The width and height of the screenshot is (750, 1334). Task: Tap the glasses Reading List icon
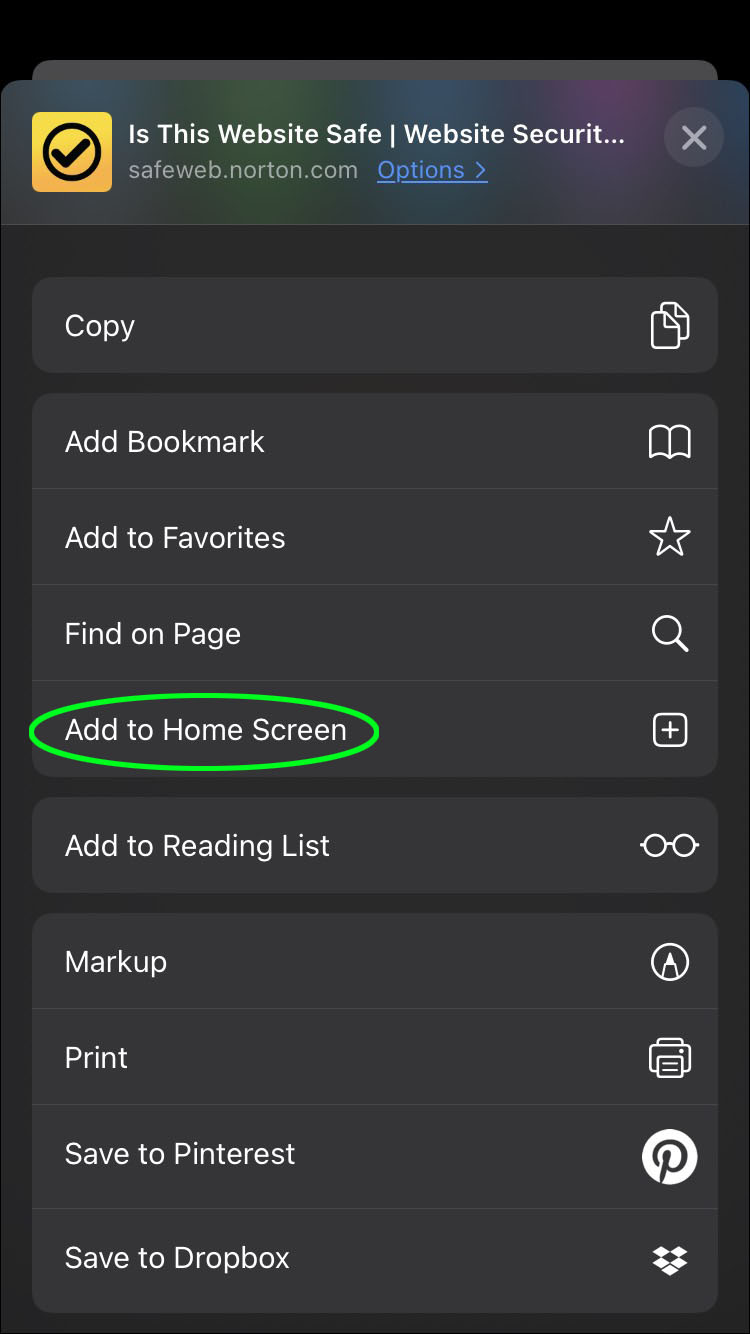pos(669,845)
